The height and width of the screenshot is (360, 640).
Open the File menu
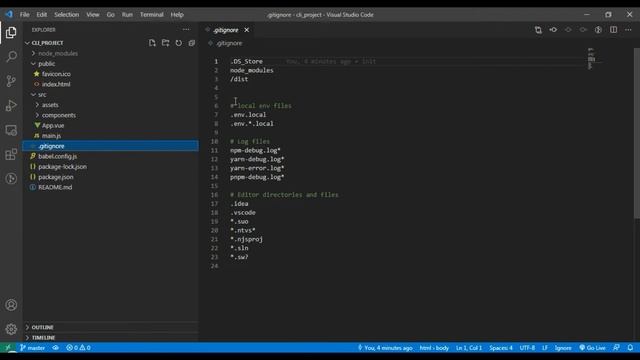[24, 15]
